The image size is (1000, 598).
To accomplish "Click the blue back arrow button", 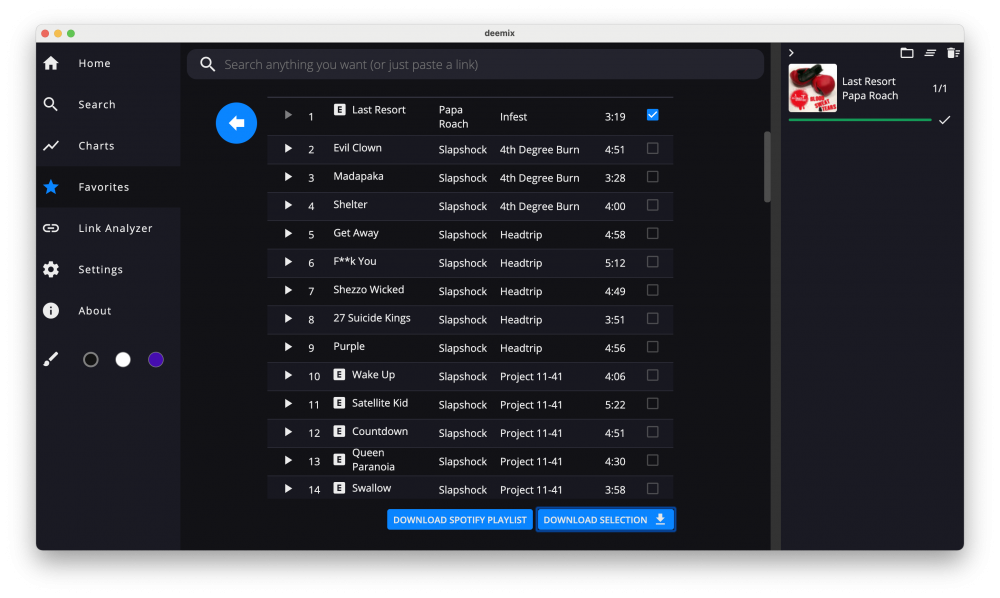I will 237,123.
